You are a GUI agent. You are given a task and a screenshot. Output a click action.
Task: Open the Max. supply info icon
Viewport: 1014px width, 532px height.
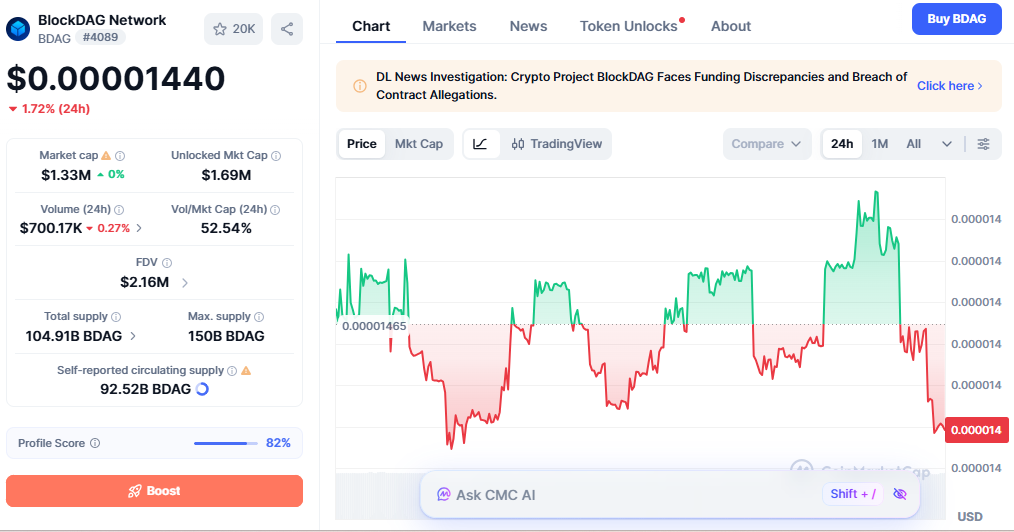click(259, 317)
